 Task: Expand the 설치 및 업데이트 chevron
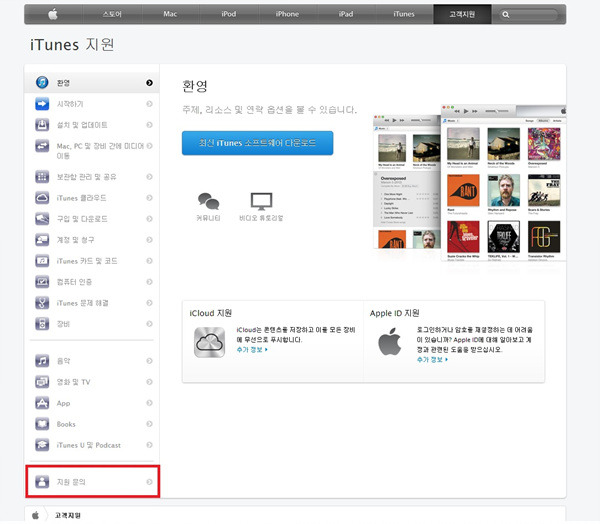[x=149, y=125]
